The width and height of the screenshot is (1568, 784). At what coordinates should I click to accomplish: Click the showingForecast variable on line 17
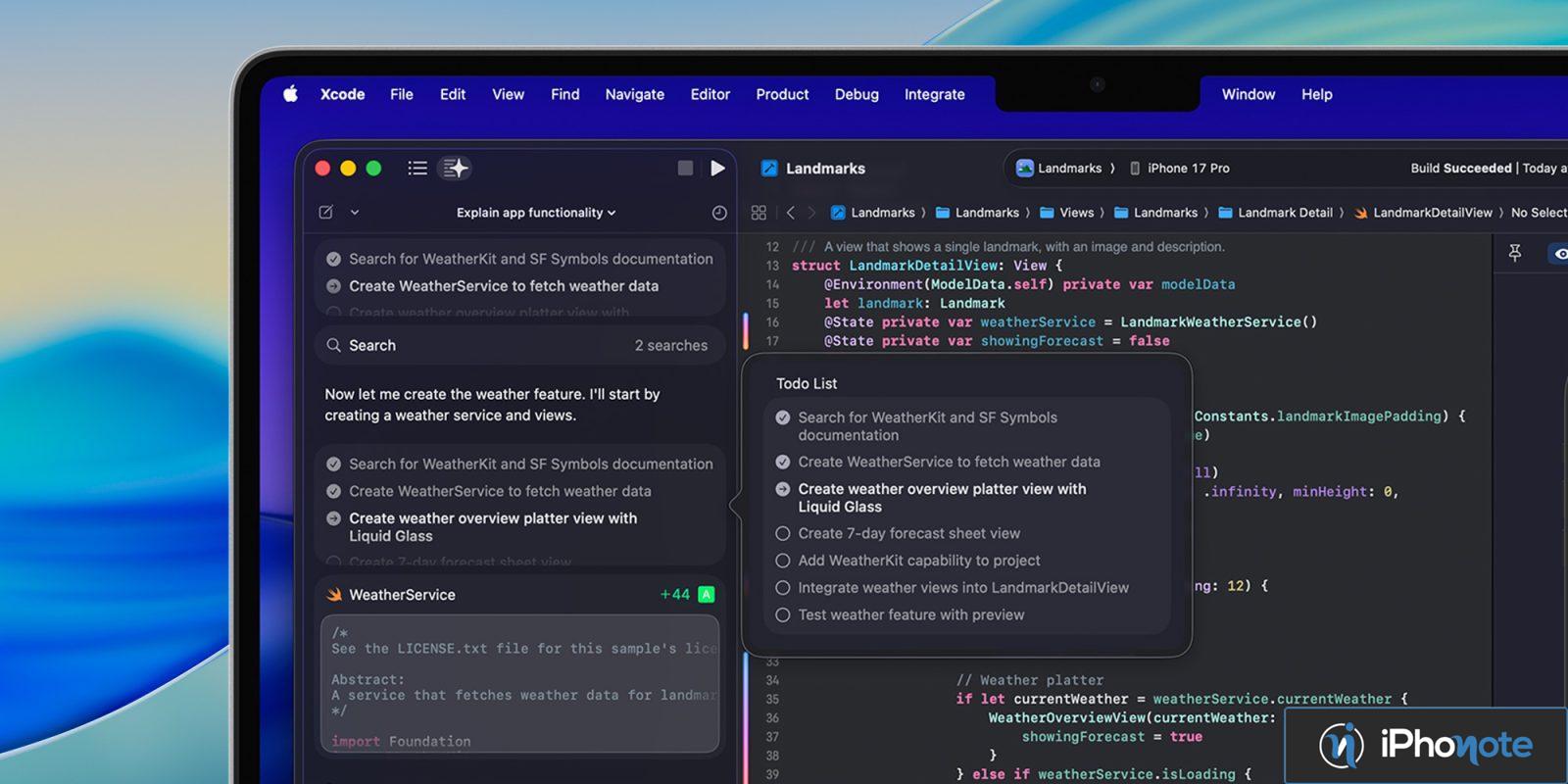coord(1042,341)
